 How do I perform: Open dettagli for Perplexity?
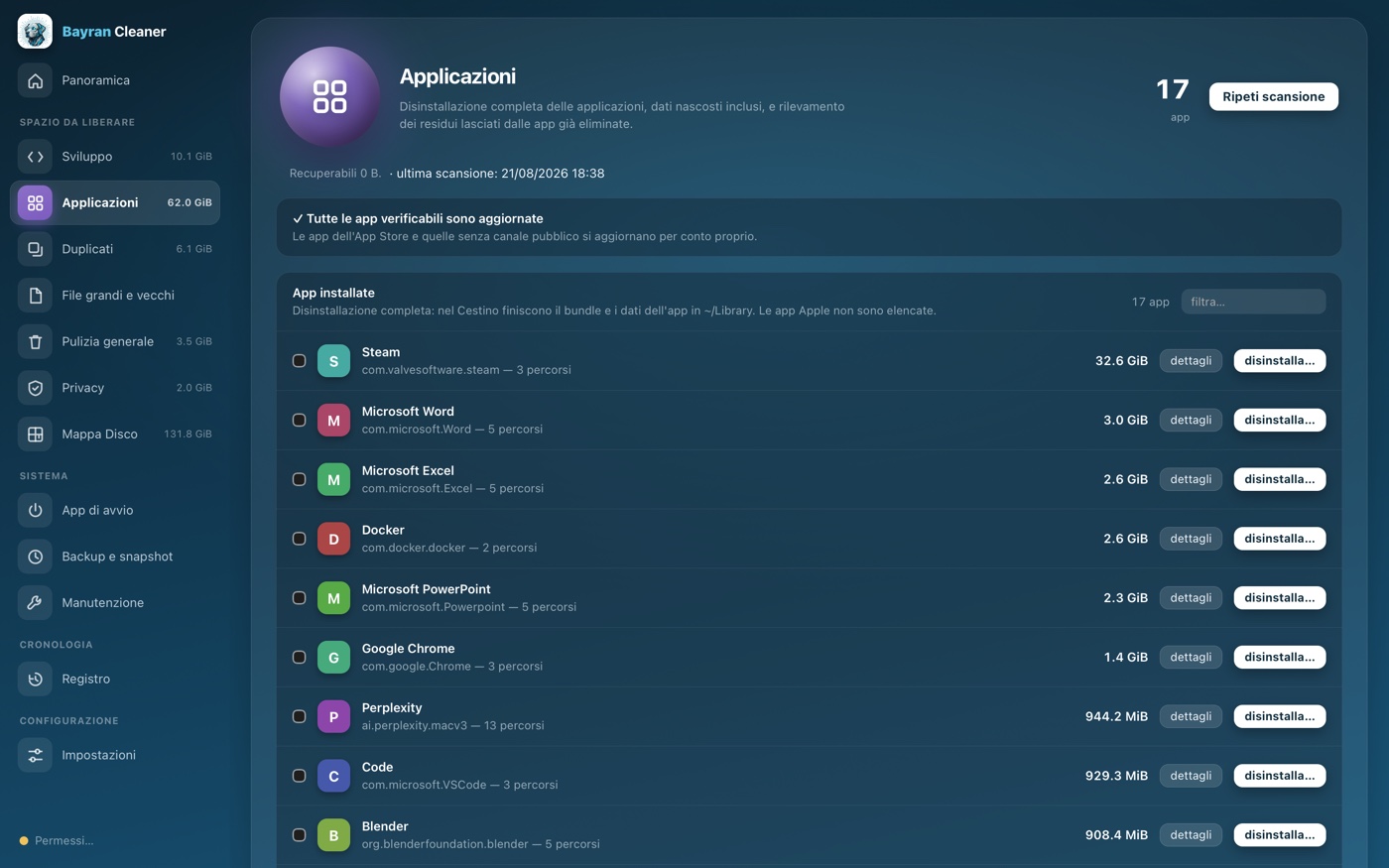(1191, 716)
